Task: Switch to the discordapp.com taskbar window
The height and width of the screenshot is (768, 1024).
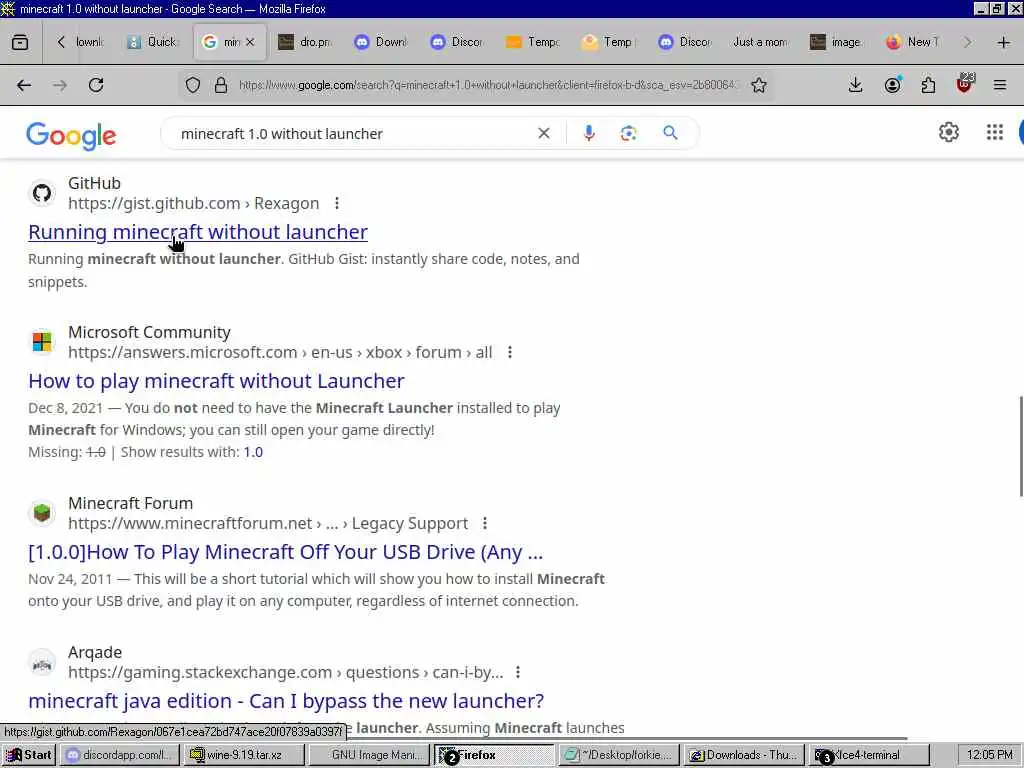Action: (x=120, y=755)
